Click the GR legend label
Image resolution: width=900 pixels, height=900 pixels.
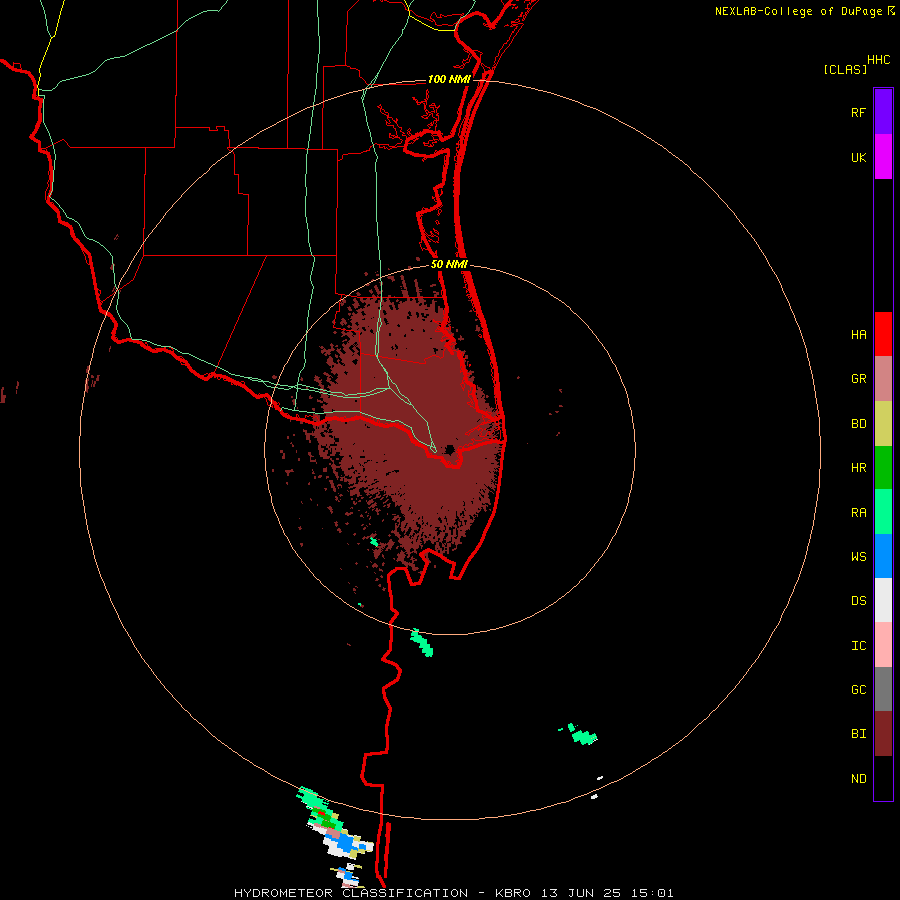point(858,379)
